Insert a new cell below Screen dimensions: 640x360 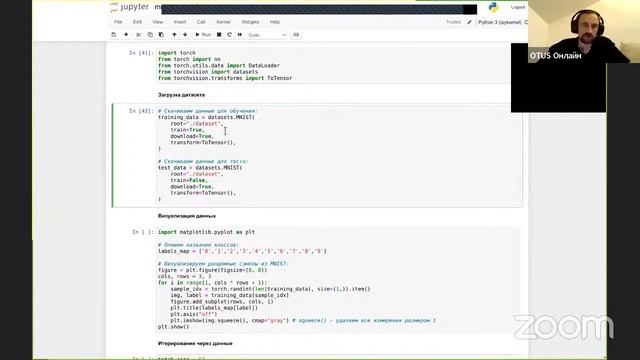point(126,35)
